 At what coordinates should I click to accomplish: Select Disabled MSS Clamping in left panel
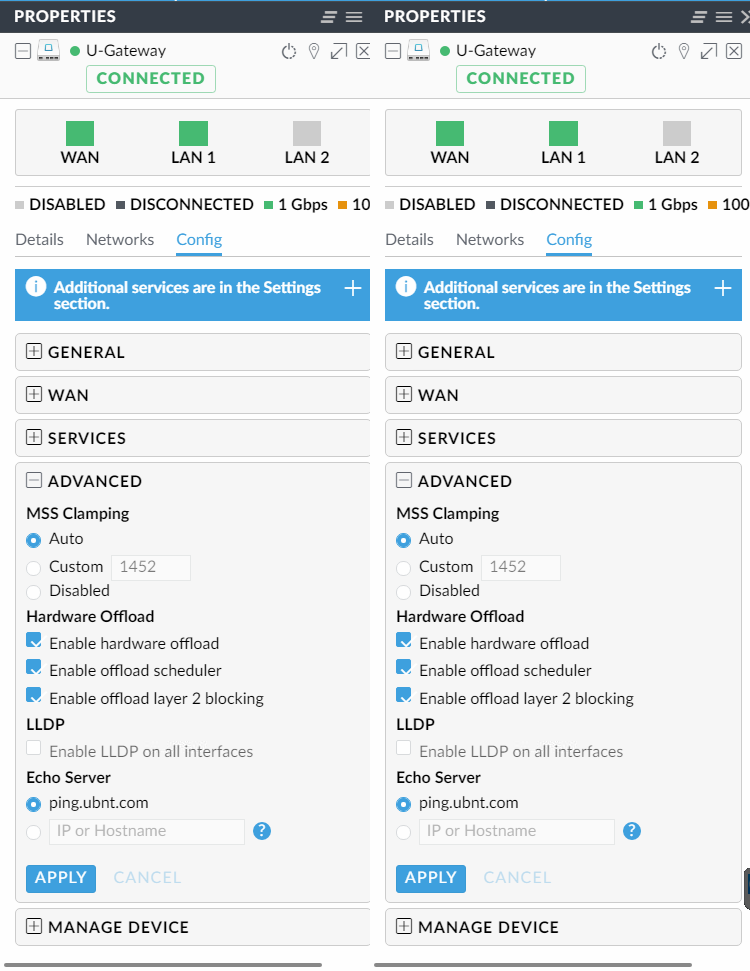pyautogui.click(x=35, y=592)
